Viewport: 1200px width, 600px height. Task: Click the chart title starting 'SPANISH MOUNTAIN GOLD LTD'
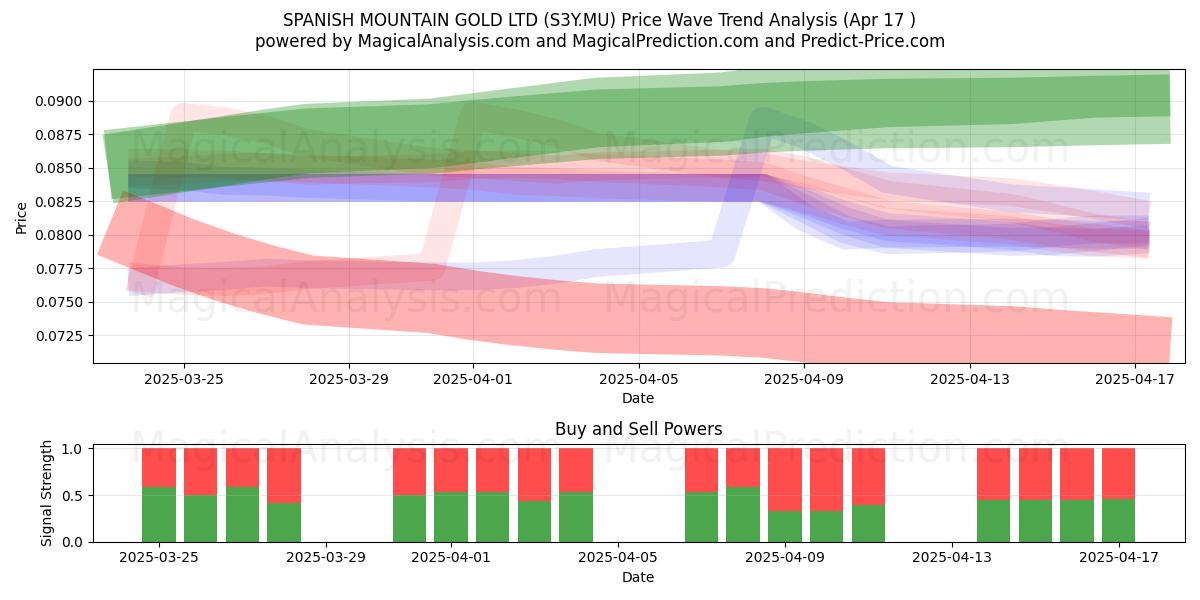[600, 19]
